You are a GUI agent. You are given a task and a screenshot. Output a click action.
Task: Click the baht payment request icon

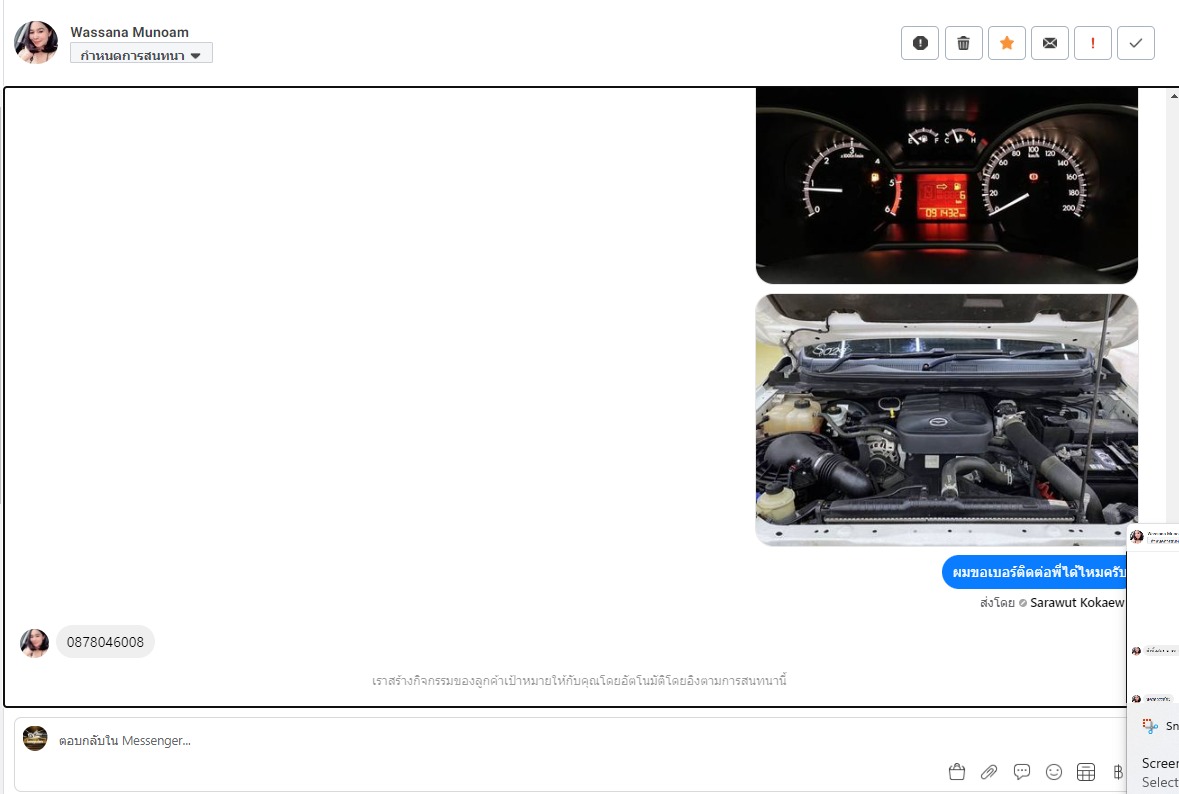[1117, 771]
